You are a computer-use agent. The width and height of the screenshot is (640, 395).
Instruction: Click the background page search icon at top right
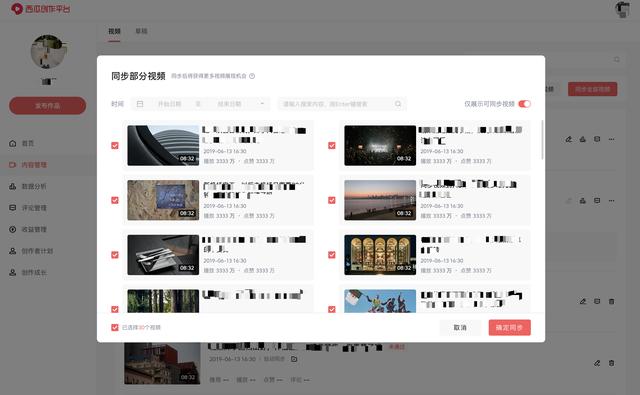pyautogui.click(x=617, y=60)
